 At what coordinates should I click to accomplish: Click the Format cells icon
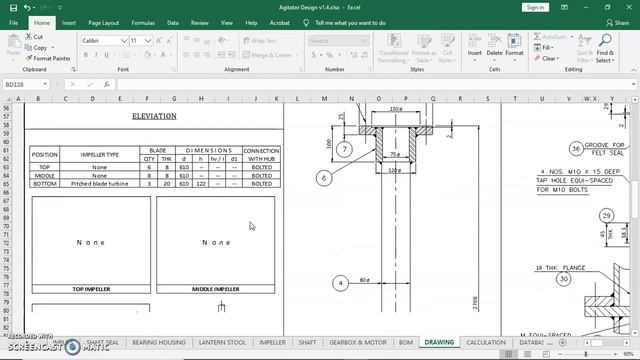tap(514, 41)
